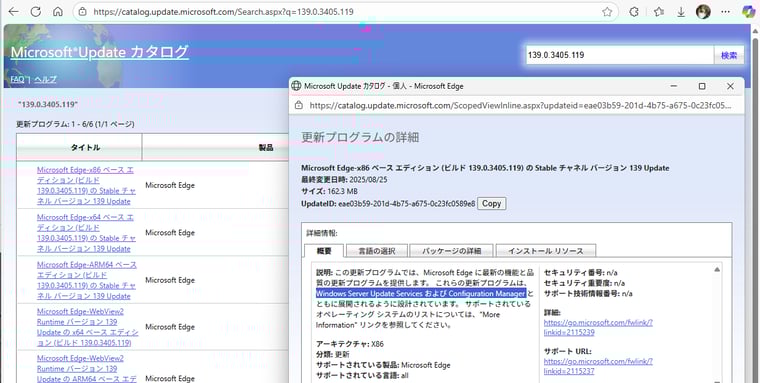Open the Microsoft Edge-x64 ベース エディション update link
760x383 pixels.
(86, 233)
